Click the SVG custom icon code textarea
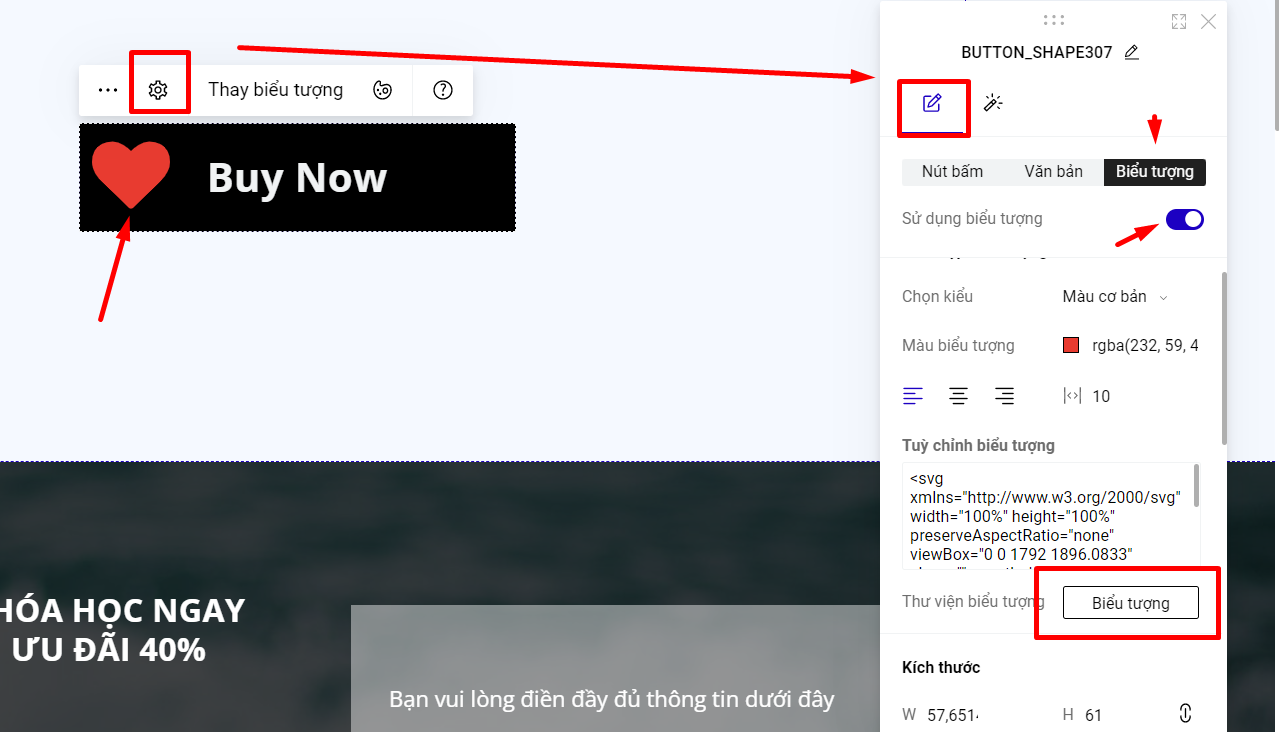The image size is (1279, 732). tap(1047, 516)
